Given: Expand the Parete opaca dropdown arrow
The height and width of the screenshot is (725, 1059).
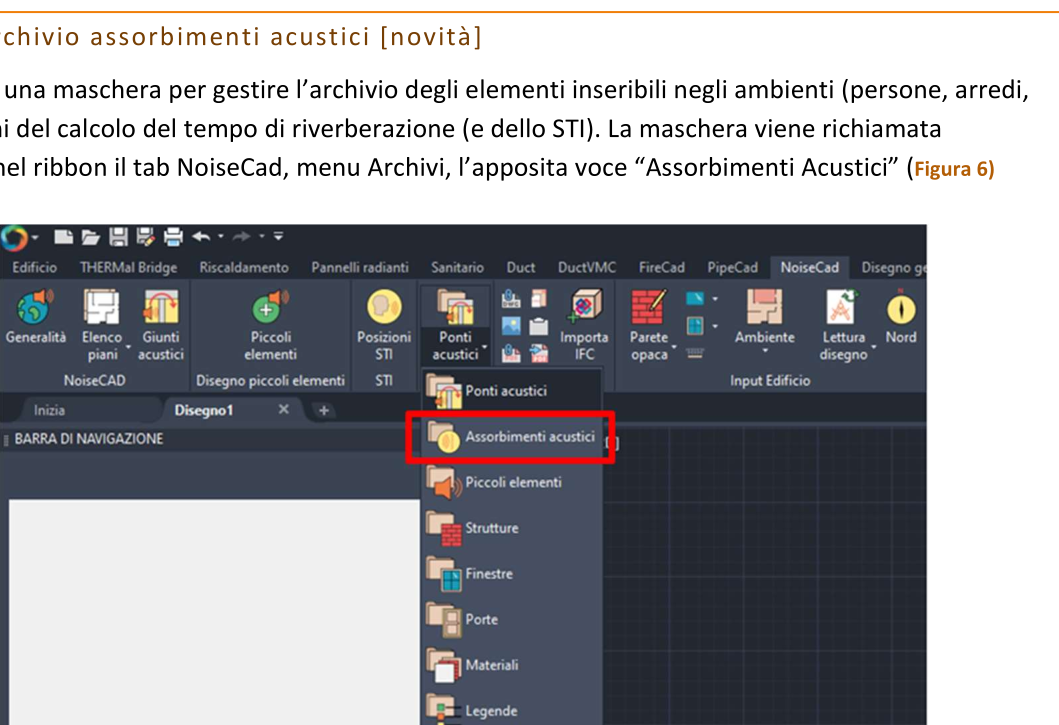Looking at the screenshot, I should (x=673, y=347).
